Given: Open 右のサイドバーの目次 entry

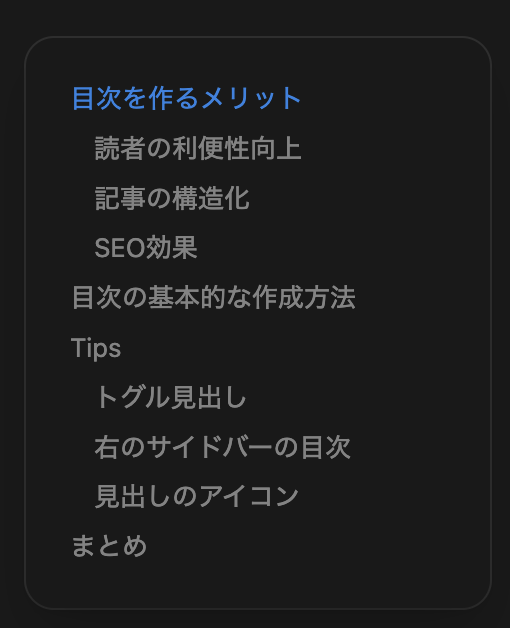Looking at the screenshot, I should (223, 447).
